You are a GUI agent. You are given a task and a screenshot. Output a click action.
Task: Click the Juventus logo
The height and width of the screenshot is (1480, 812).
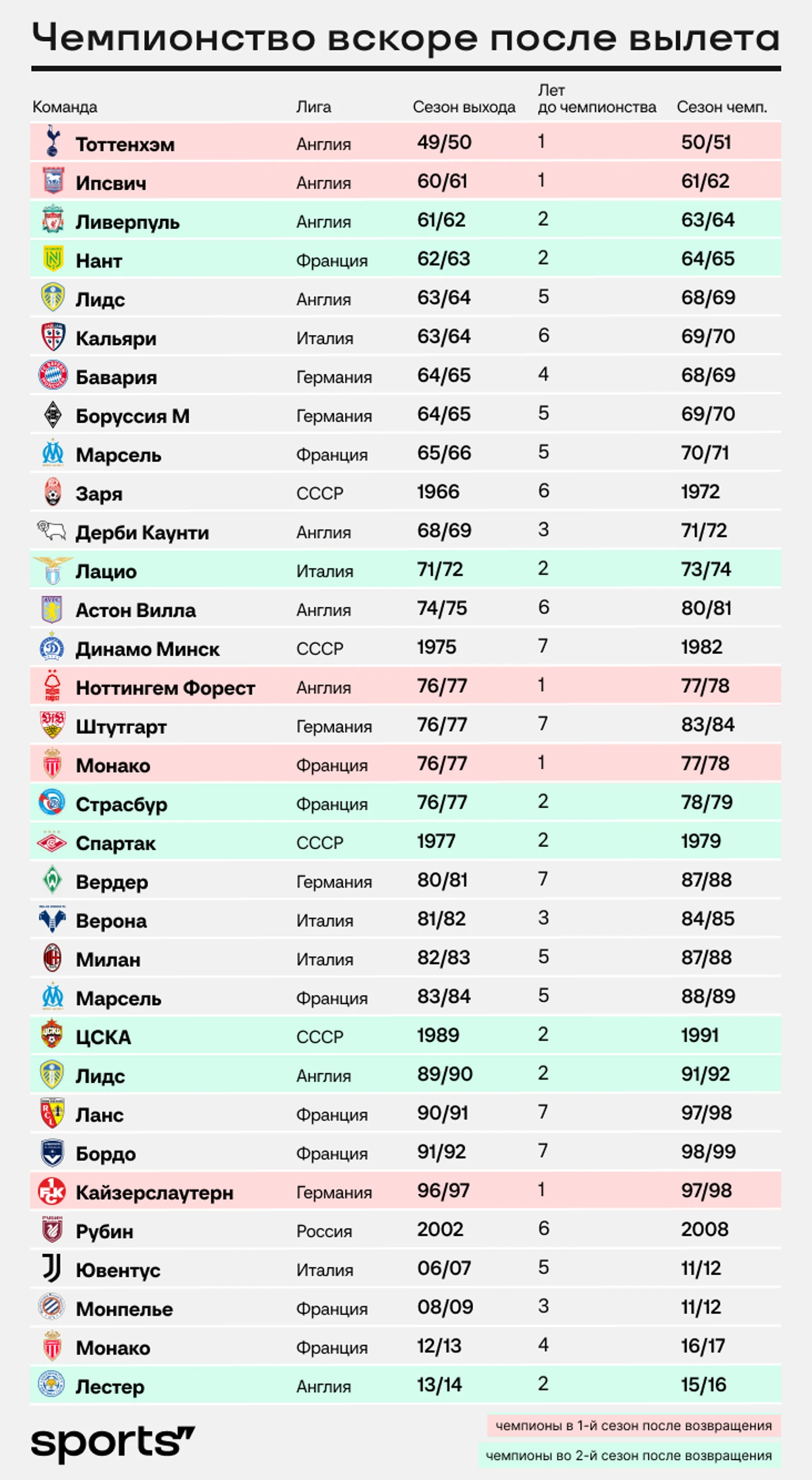click(52, 1268)
